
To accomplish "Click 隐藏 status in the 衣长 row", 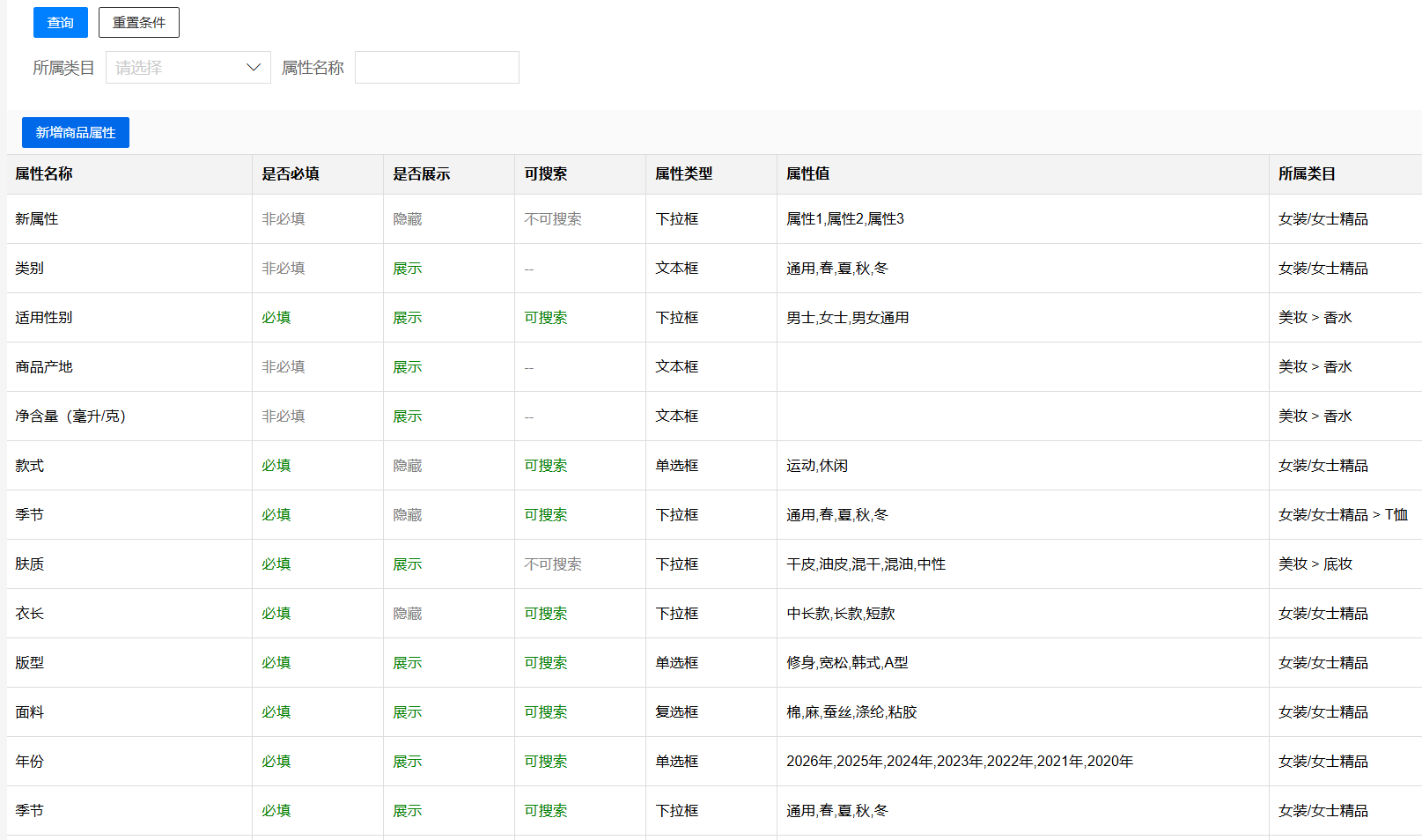I will (408, 614).
